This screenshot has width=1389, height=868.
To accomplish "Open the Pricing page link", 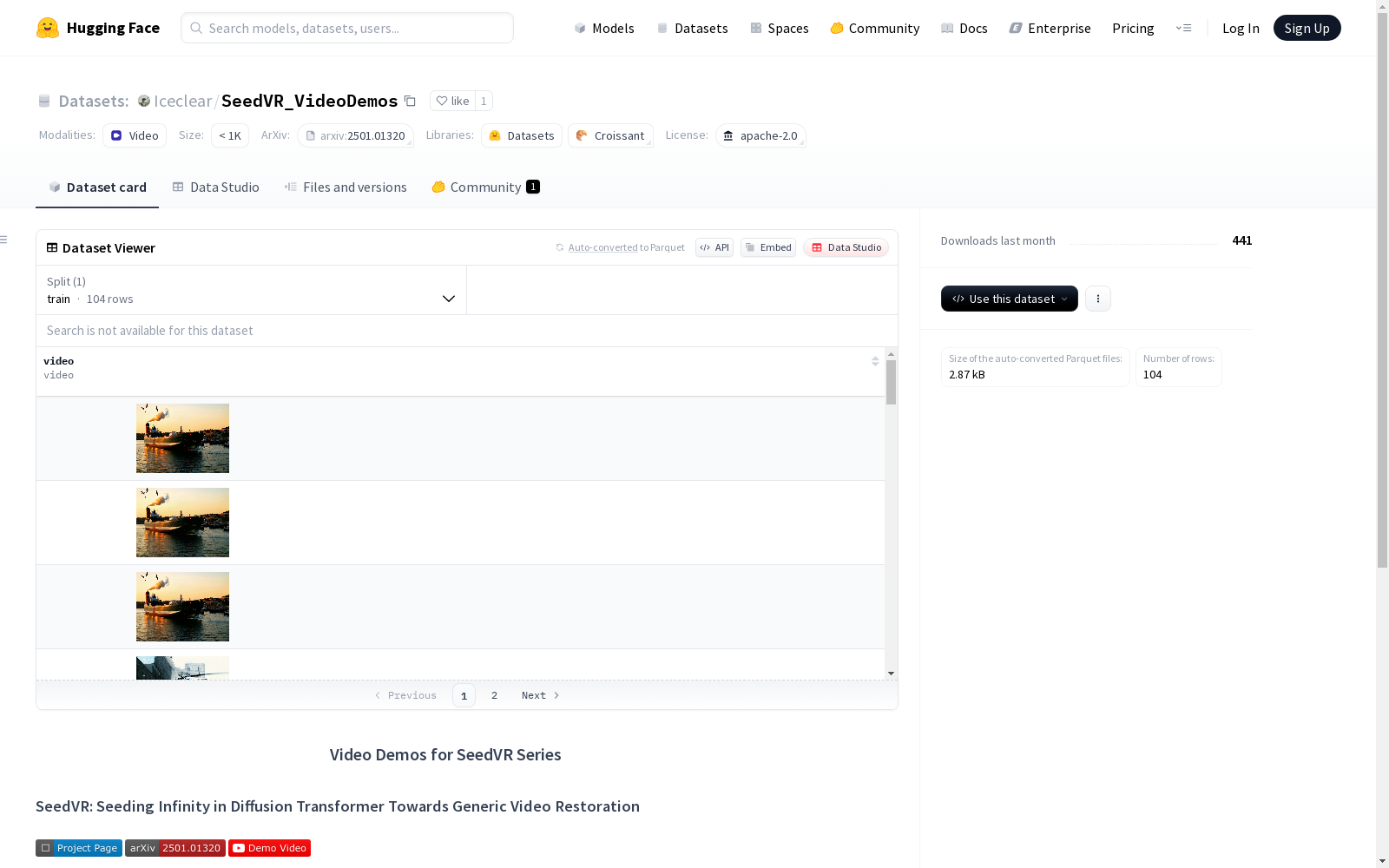I will (x=1133, y=28).
